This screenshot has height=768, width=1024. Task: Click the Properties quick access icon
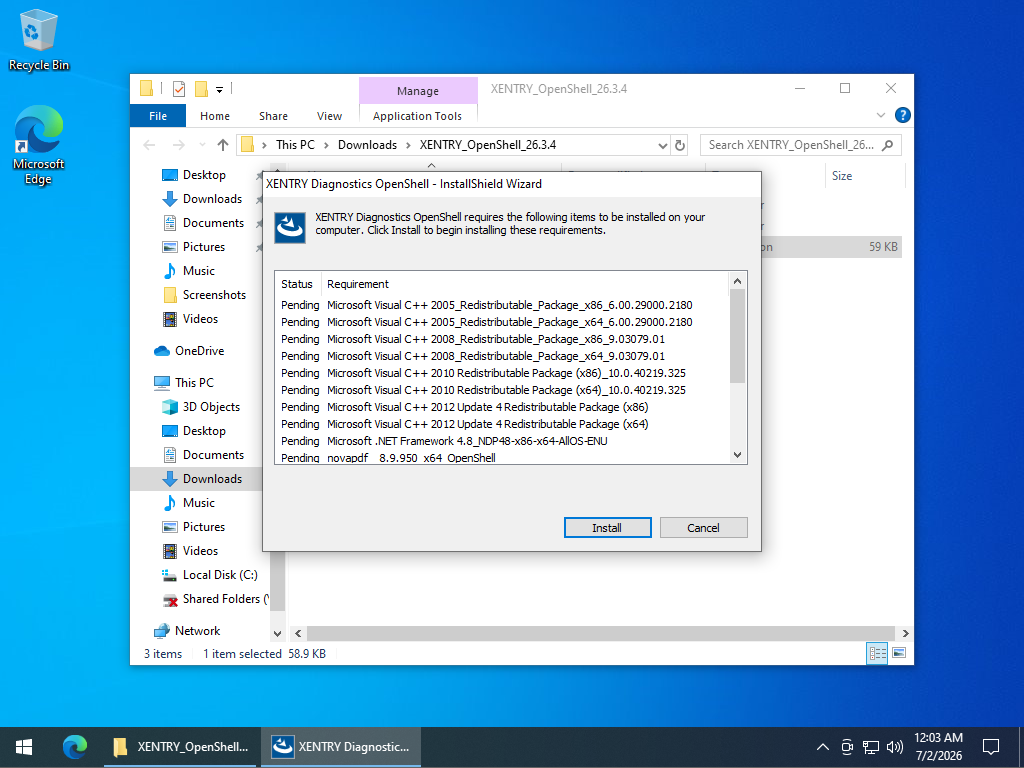pos(178,88)
